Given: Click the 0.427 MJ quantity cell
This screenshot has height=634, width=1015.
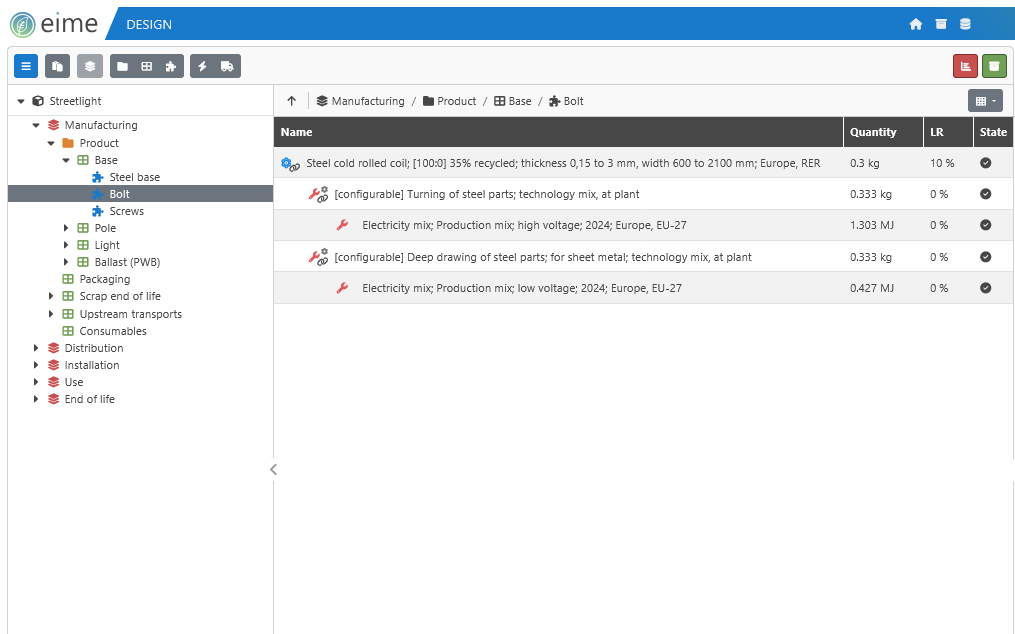Looking at the screenshot, I should [872, 288].
